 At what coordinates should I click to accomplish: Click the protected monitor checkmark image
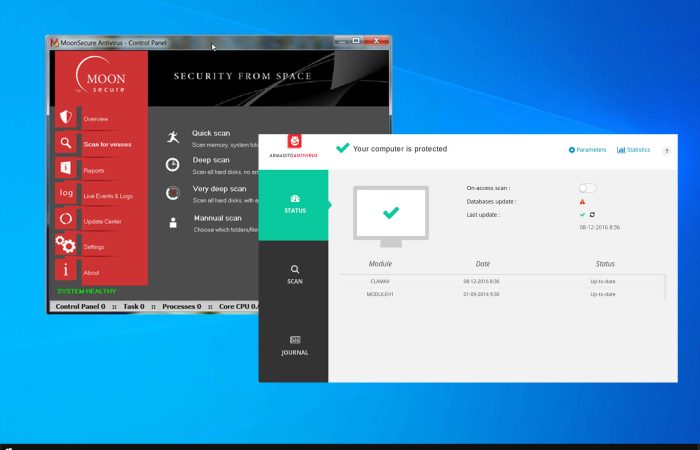point(391,216)
